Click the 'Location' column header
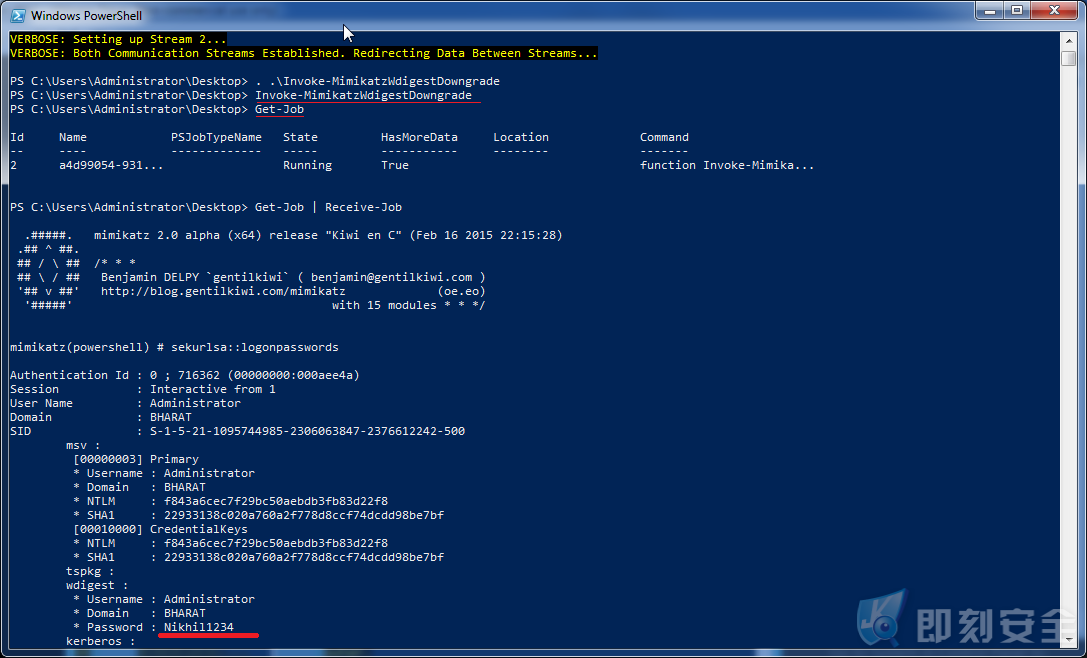1087x658 pixels. tap(521, 137)
